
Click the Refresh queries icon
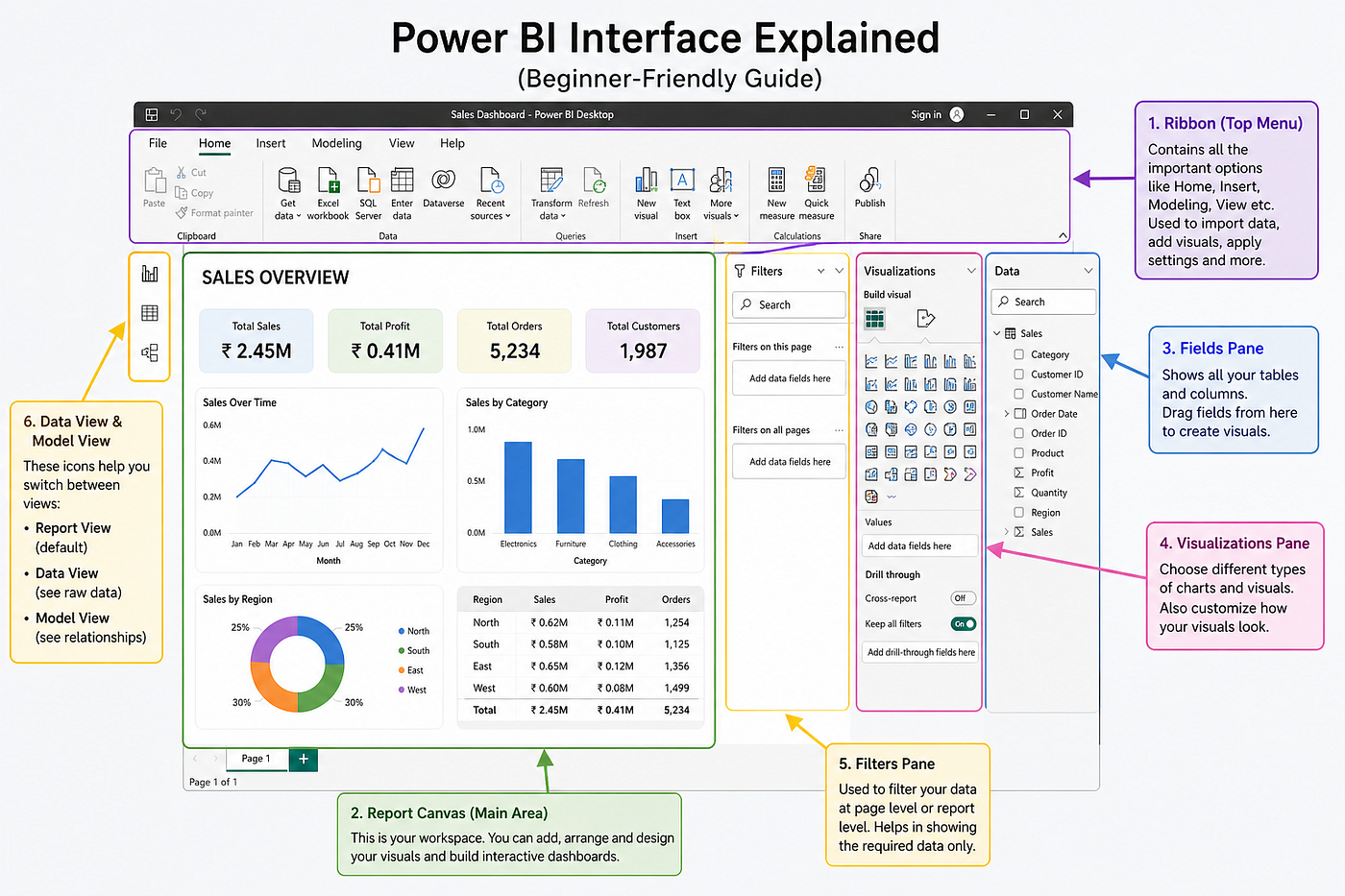[x=594, y=181]
